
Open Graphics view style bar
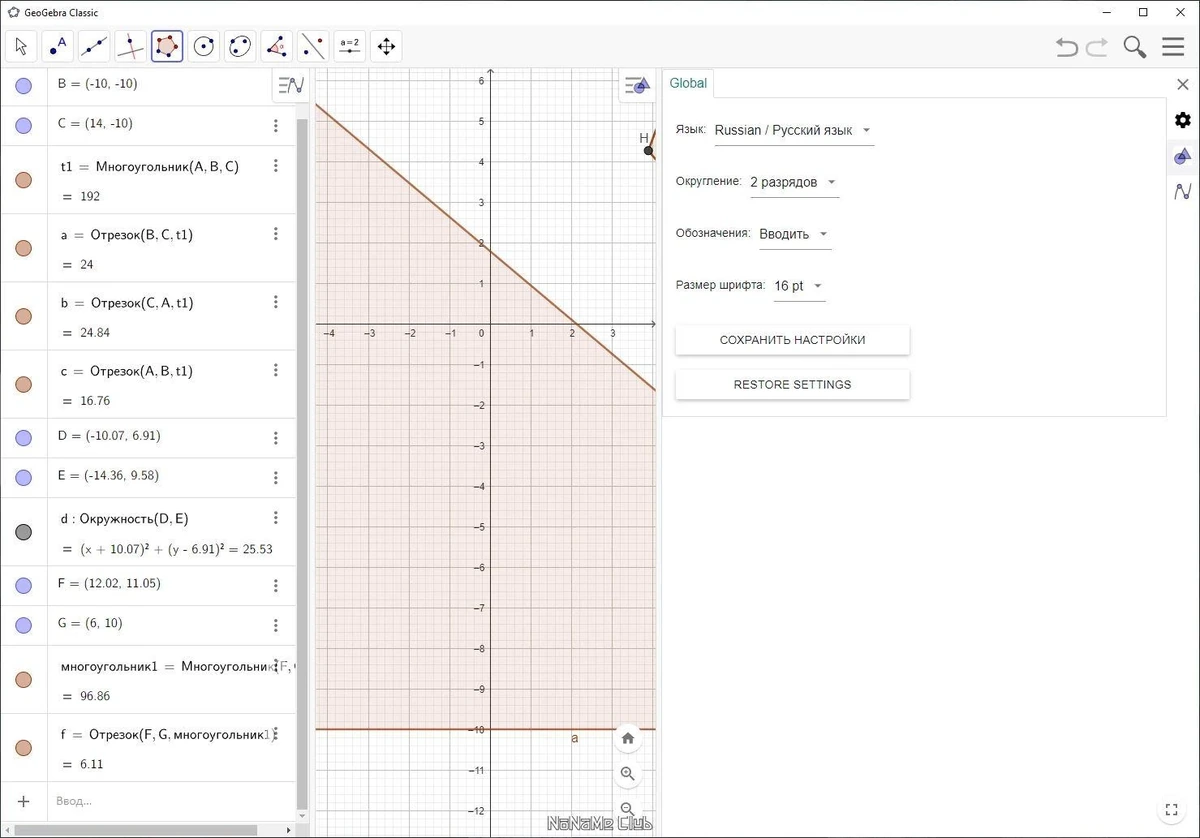click(x=636, y=85)
